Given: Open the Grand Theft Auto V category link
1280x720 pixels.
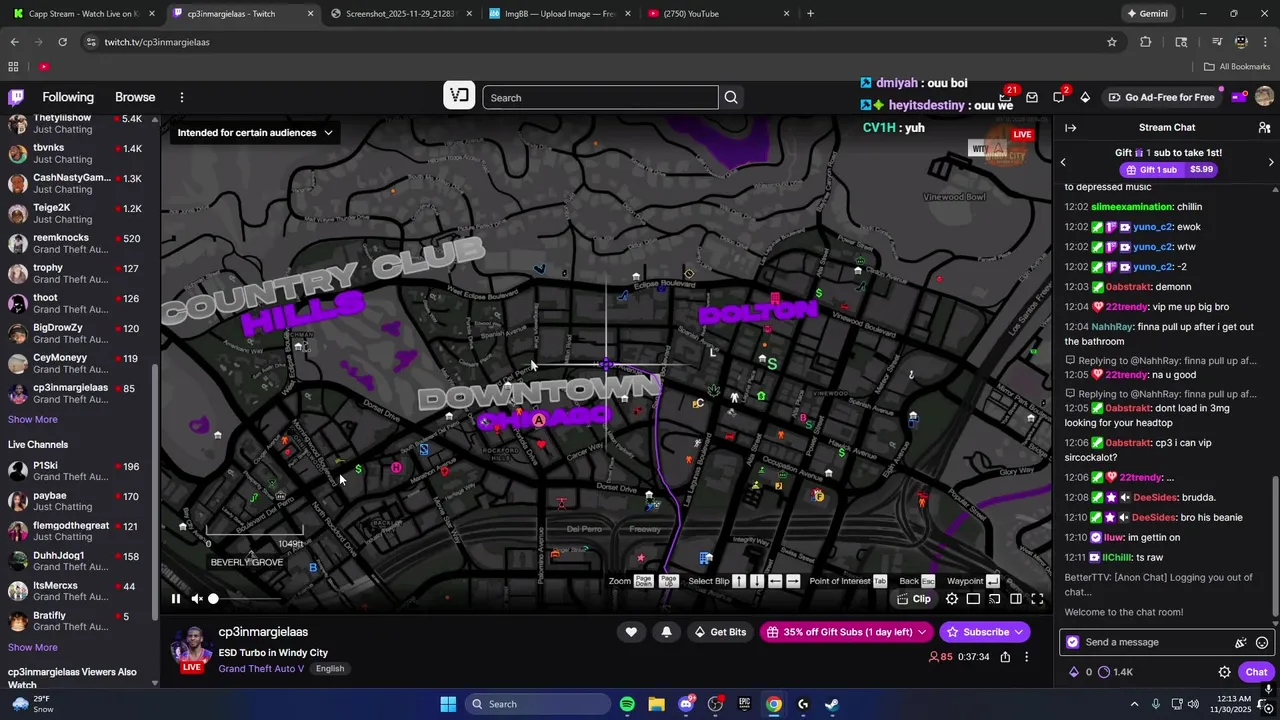Looking at the screenshot, I should (x=261, y=669).
